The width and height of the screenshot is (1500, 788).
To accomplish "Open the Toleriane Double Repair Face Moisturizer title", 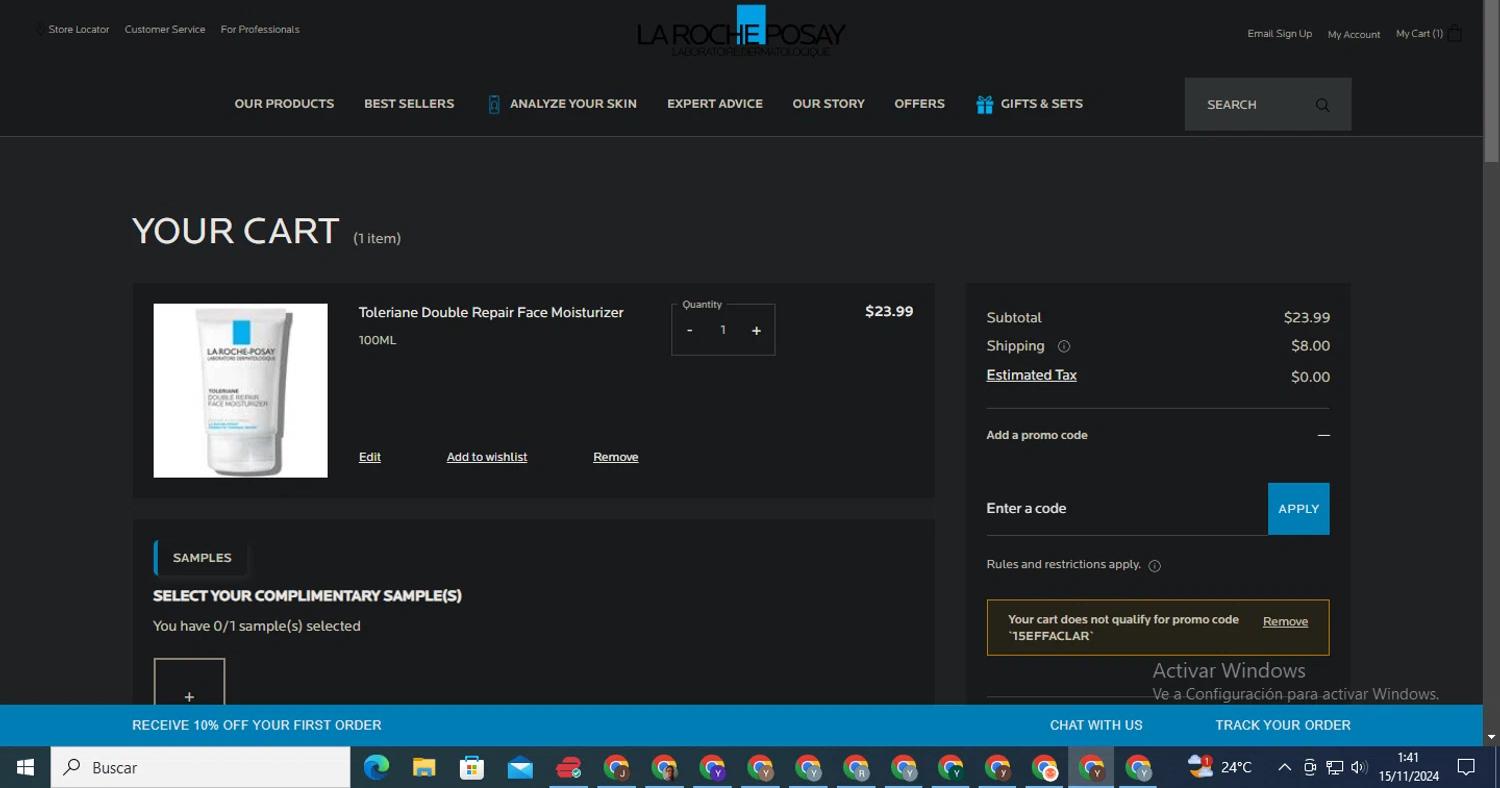I will [491, 313].
